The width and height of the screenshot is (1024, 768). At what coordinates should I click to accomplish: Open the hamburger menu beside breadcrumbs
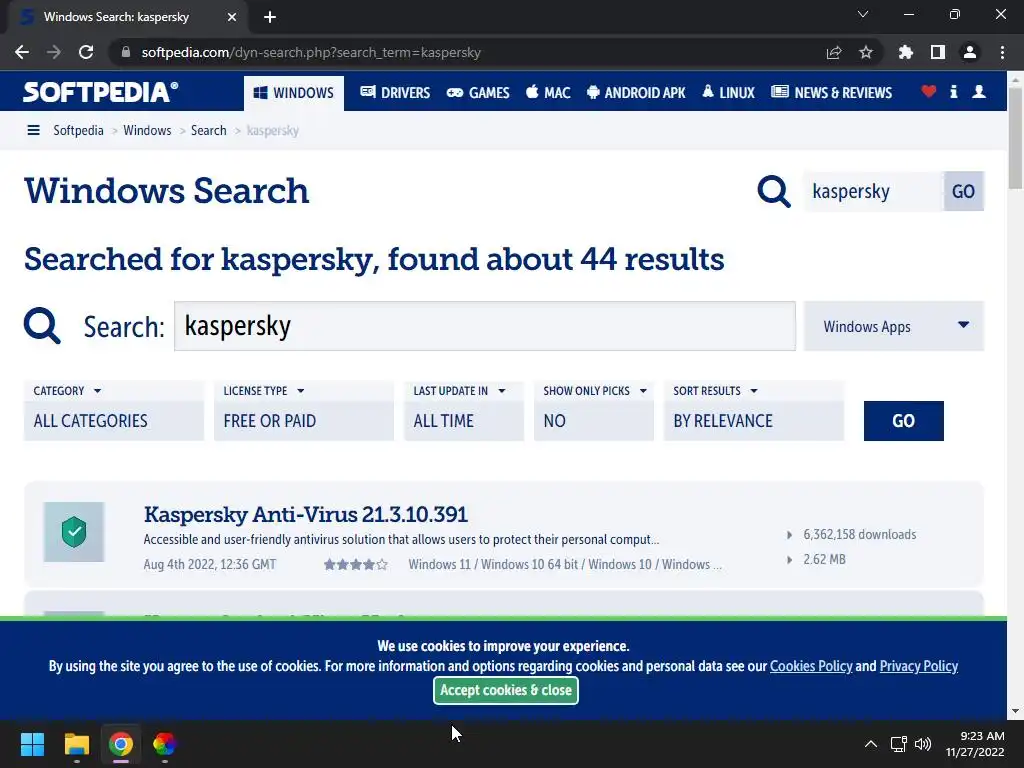coord(33,130)
